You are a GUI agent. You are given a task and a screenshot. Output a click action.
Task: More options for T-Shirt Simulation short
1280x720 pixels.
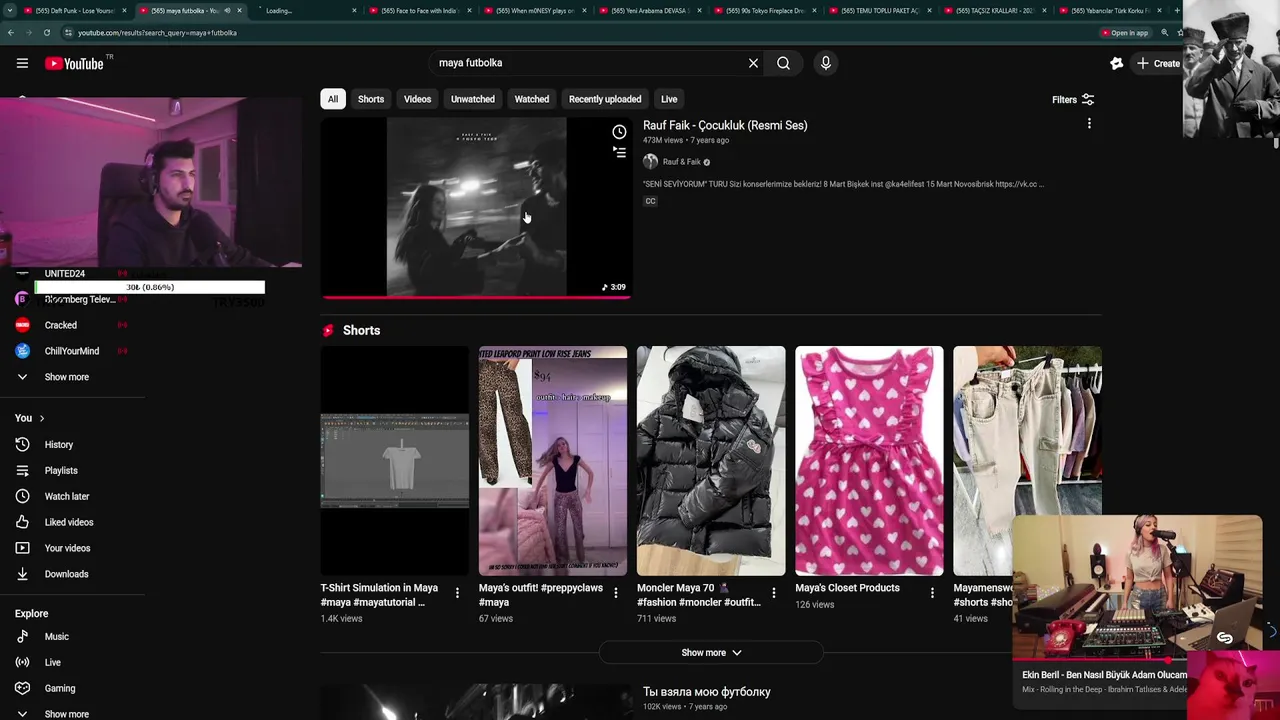(x=457, y=594)
